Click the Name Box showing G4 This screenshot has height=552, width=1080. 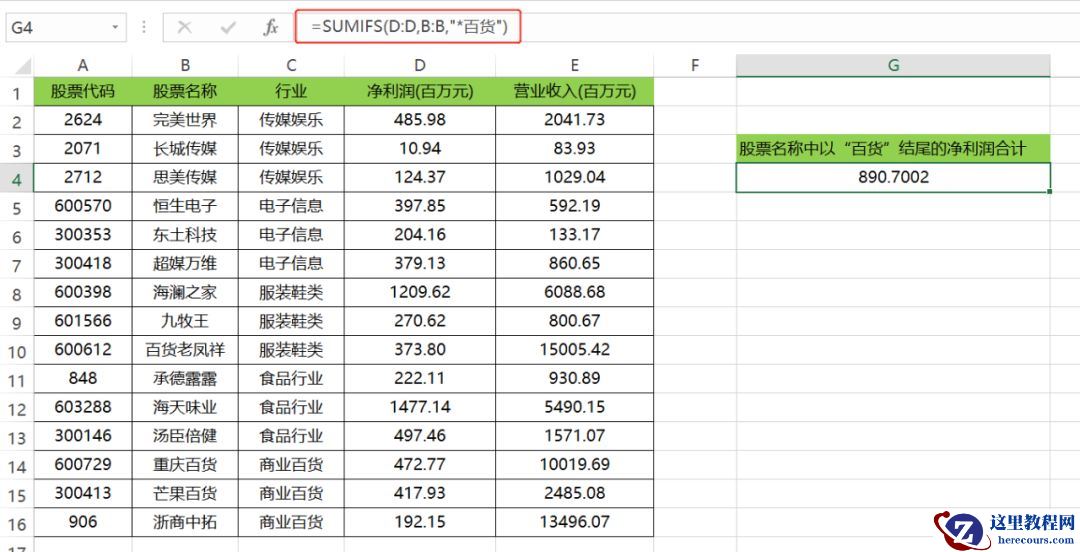pyautogui.click(x=65, y=28)
